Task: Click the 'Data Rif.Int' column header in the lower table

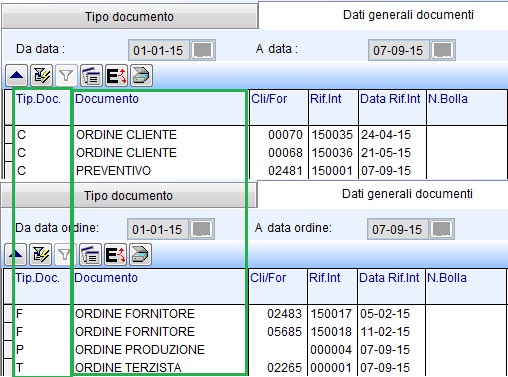Action: point(391,286)
